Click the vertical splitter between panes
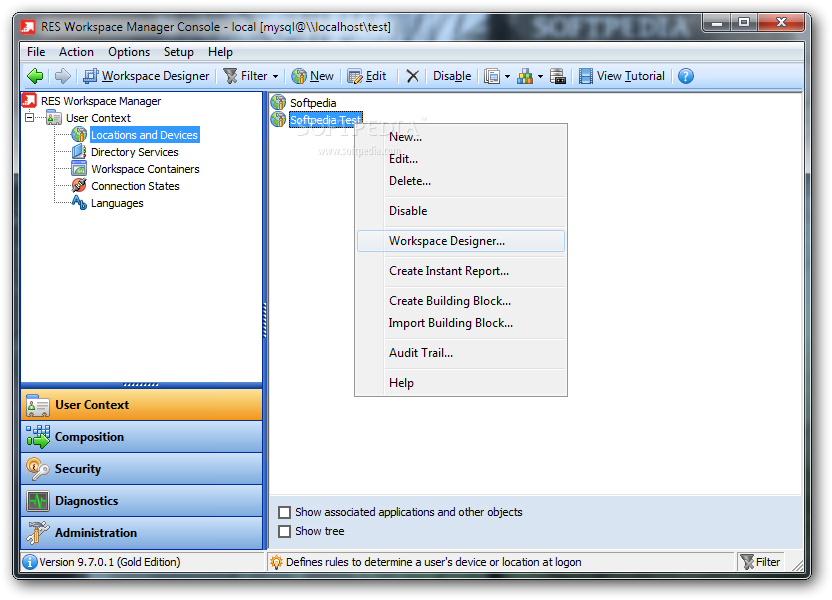This screenshot has height=600, width=832. click(x=265, y=320)
